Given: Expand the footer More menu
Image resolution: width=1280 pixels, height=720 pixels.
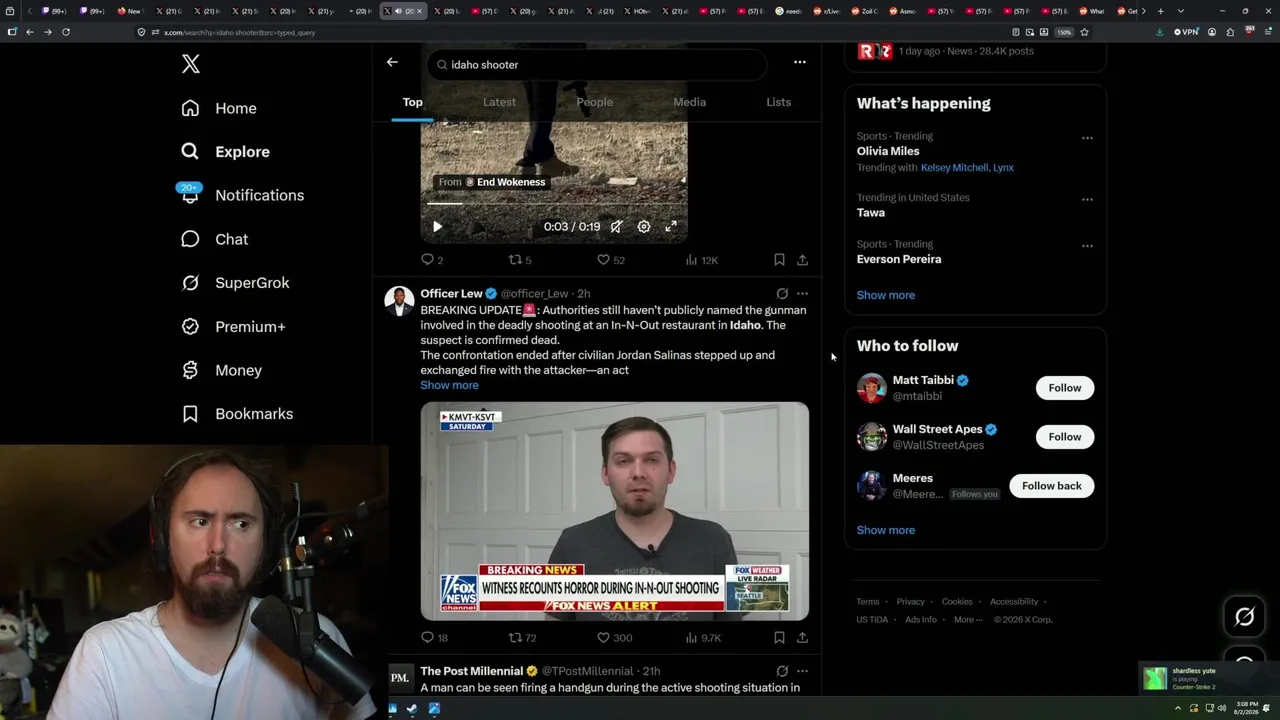Looking at the screenshot, I should 967,620.
